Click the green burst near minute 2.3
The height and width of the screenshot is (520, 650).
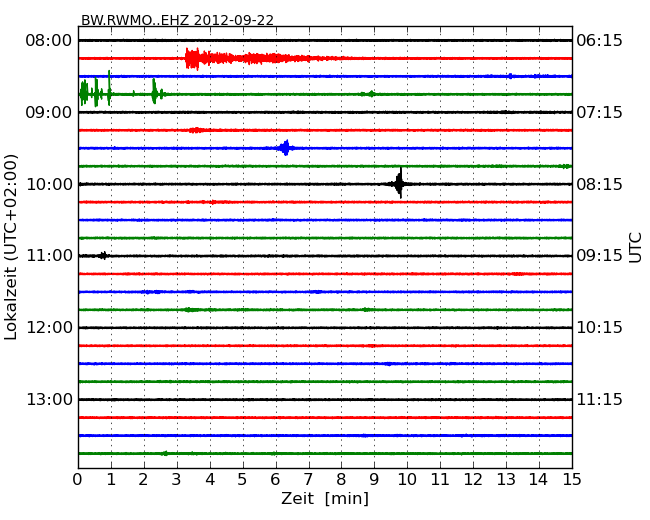click(155, 91)
